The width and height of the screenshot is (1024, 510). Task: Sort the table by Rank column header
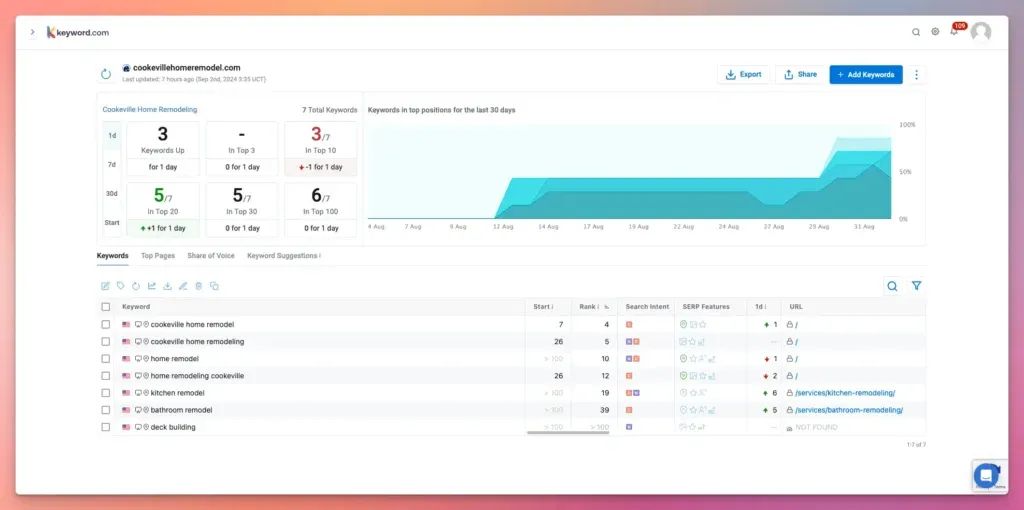click(x=589, y=307)
